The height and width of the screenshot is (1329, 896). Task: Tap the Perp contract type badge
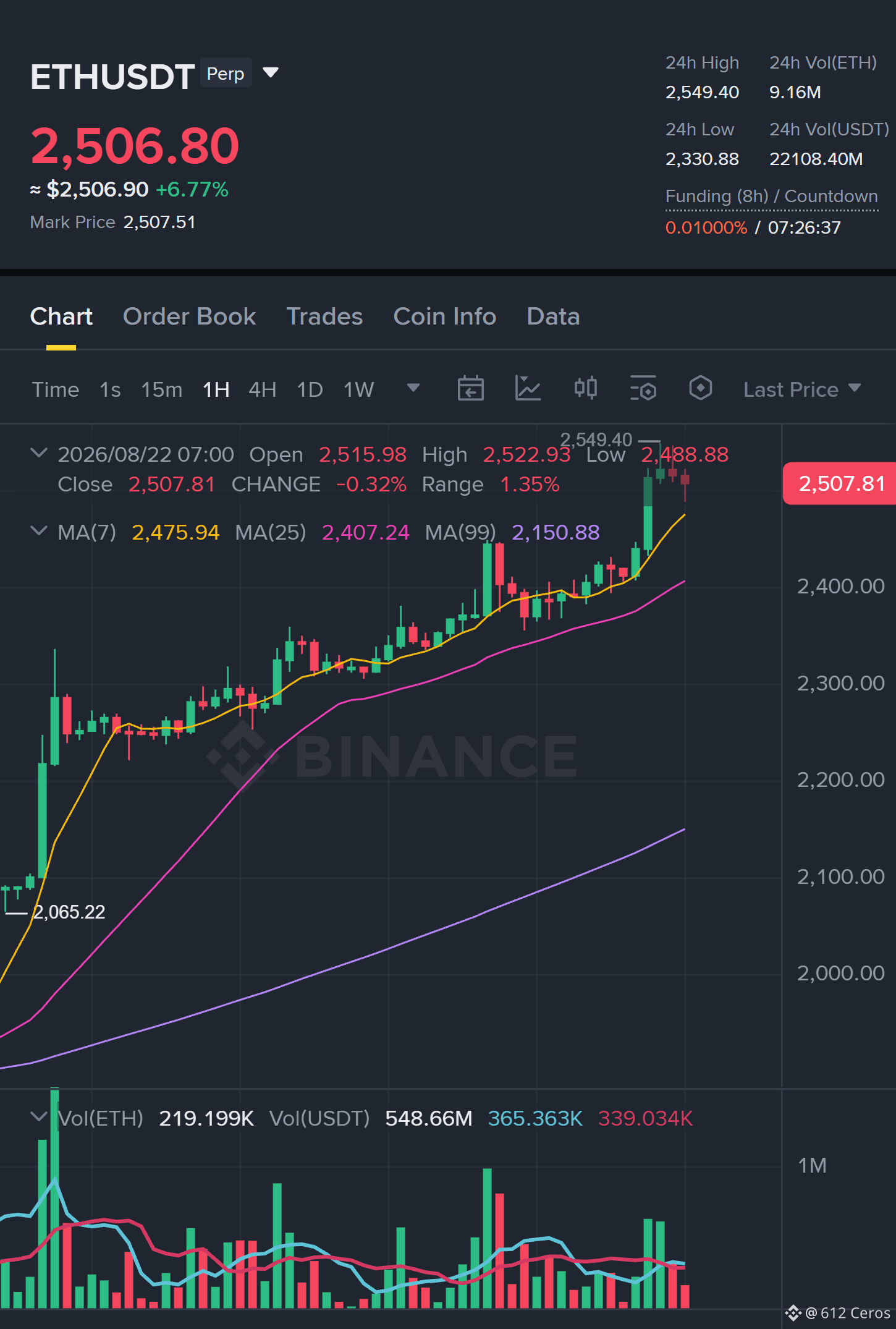point(226,74)
